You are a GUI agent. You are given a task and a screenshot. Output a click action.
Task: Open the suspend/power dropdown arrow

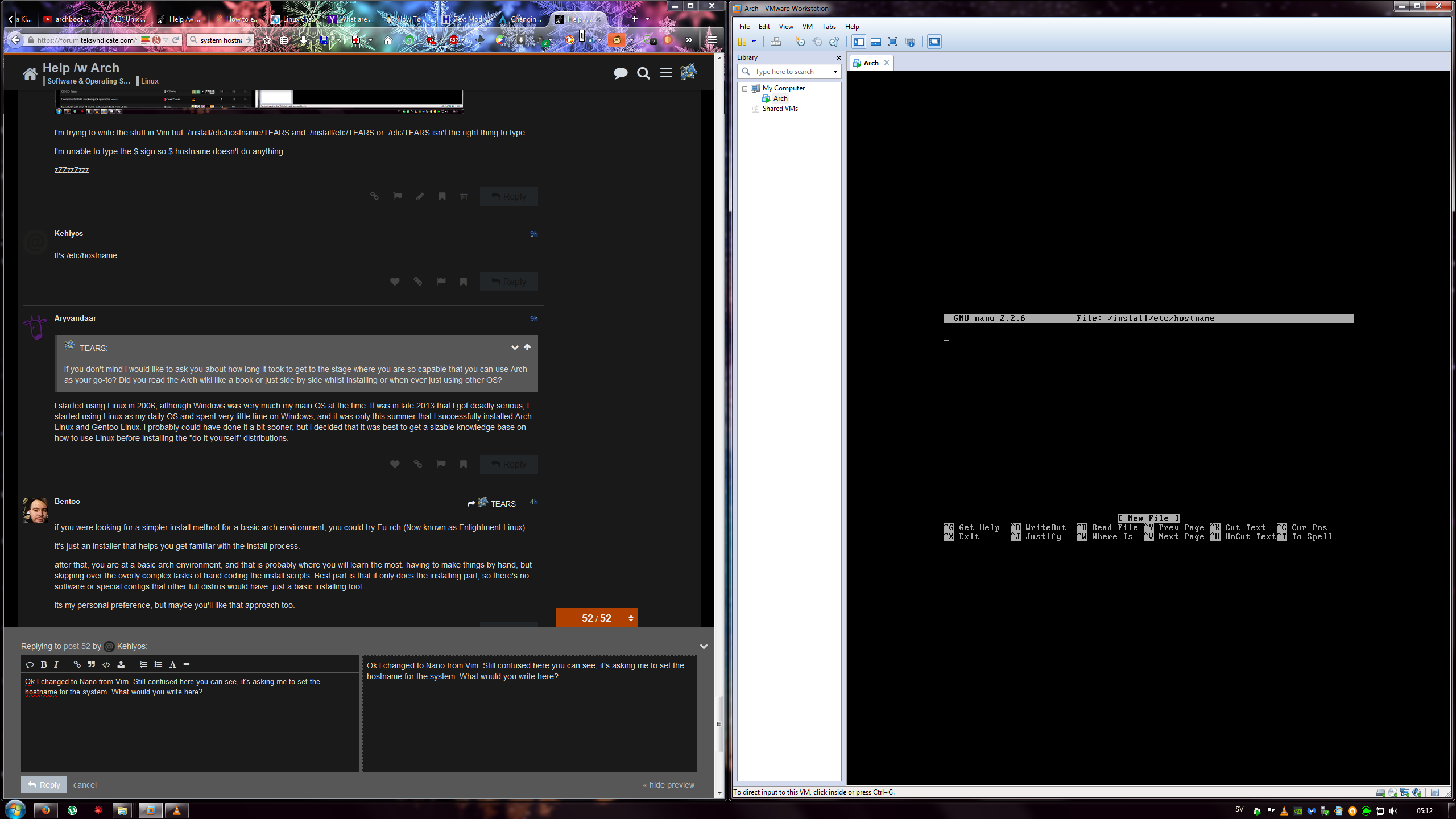pos(754,42)
